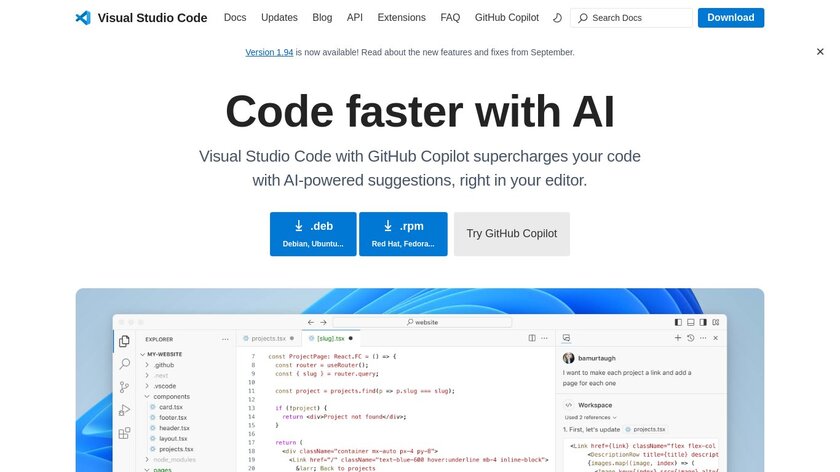The height and width of the screenshot is (472, 840).
Task: Select footer.tsx in the explorer
Action: click(173, 417)
